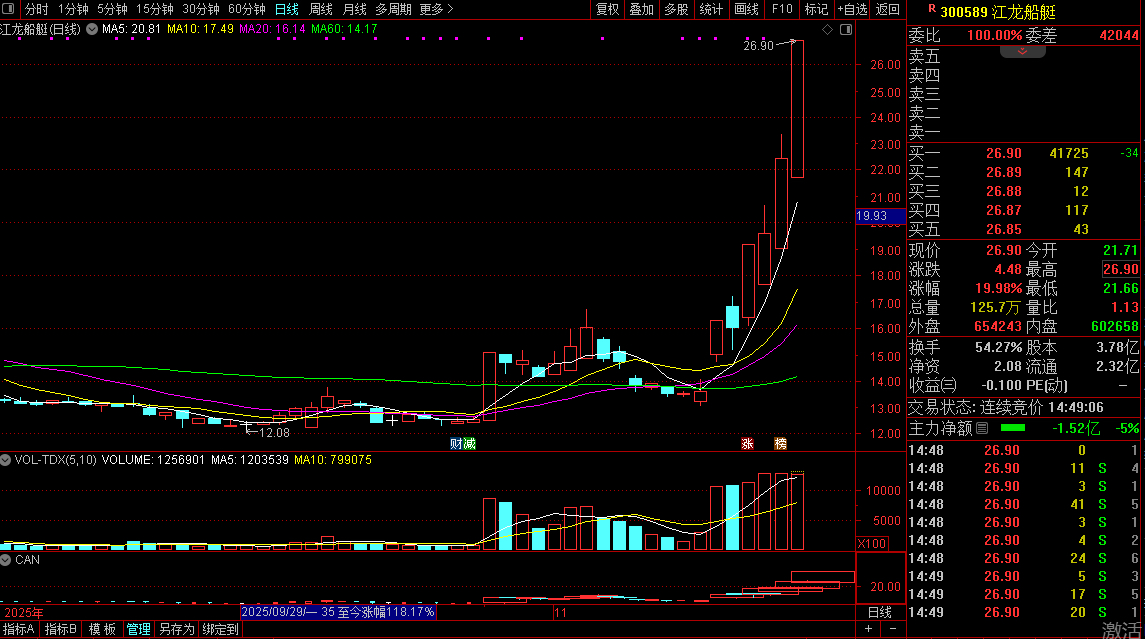Click the 模板 template tab
Screen dimensions: 1145x639
click(102, 630)
